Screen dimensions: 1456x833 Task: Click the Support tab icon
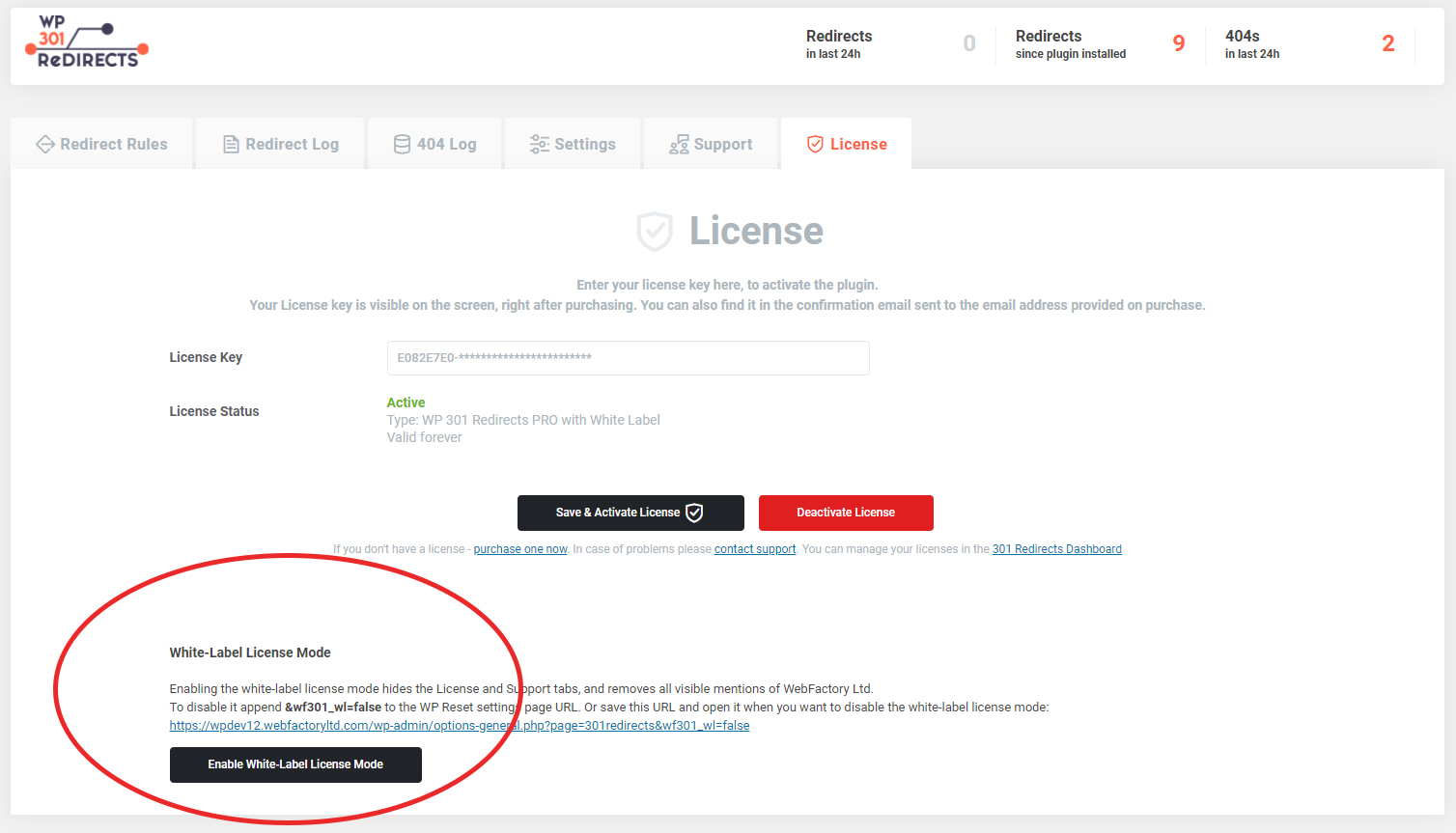click(x=679, y=145)
